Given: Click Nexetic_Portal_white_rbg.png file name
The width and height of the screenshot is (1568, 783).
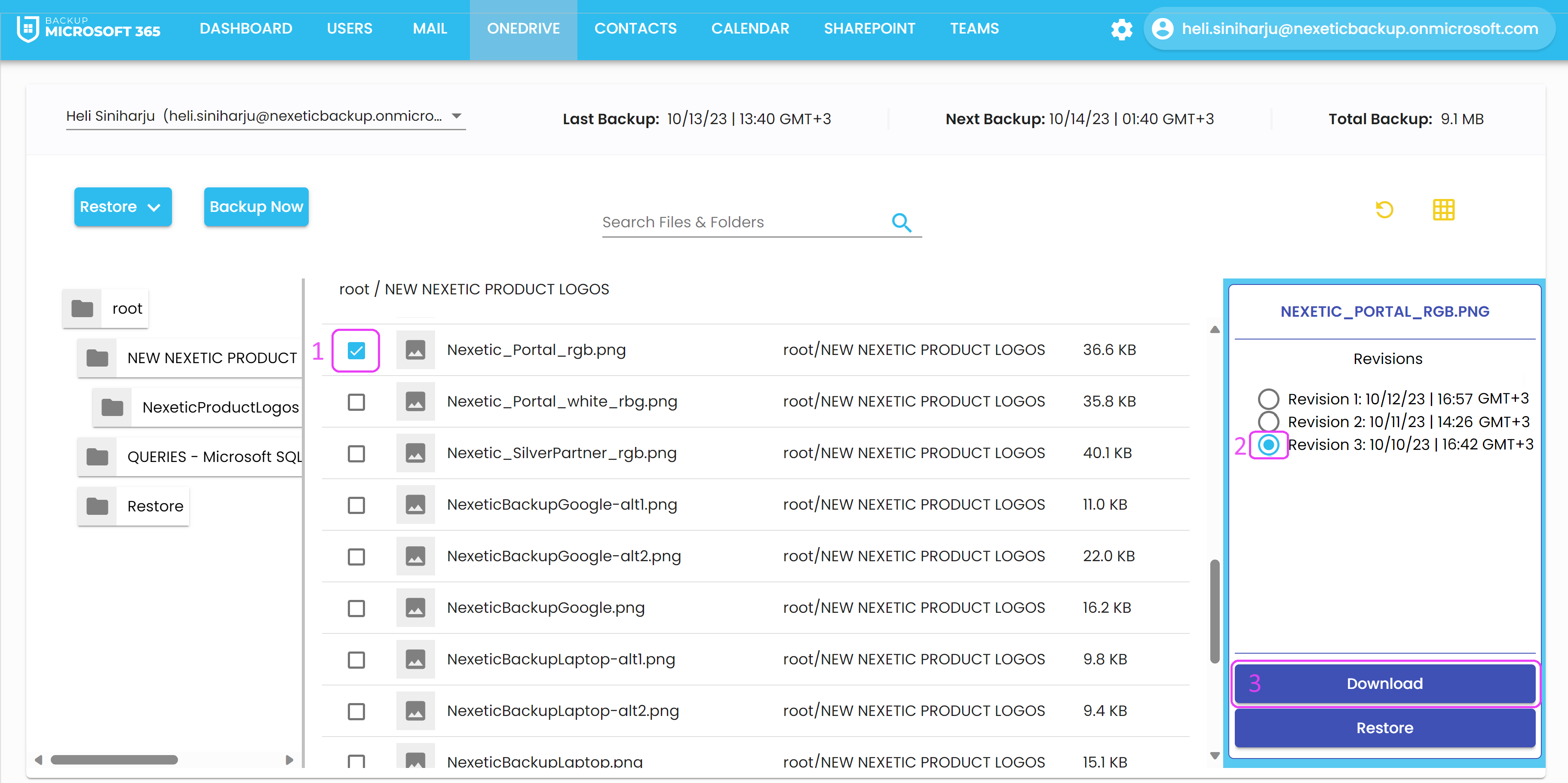Looking at the screenshot, I should tap(562, 401).
